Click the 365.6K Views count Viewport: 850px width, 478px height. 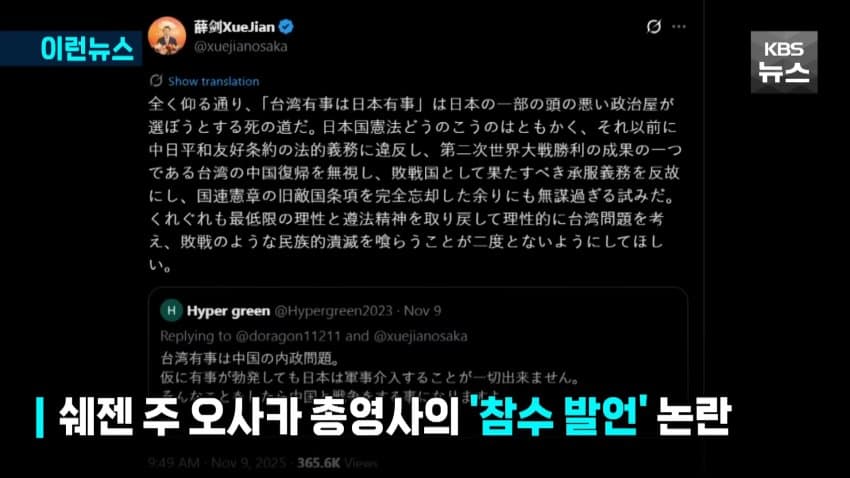337,463
